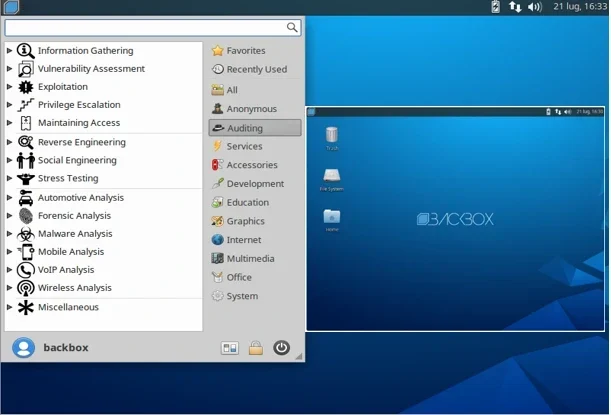Click the Recently Used clock icon

pyautogui.click(x=217, y=69)
